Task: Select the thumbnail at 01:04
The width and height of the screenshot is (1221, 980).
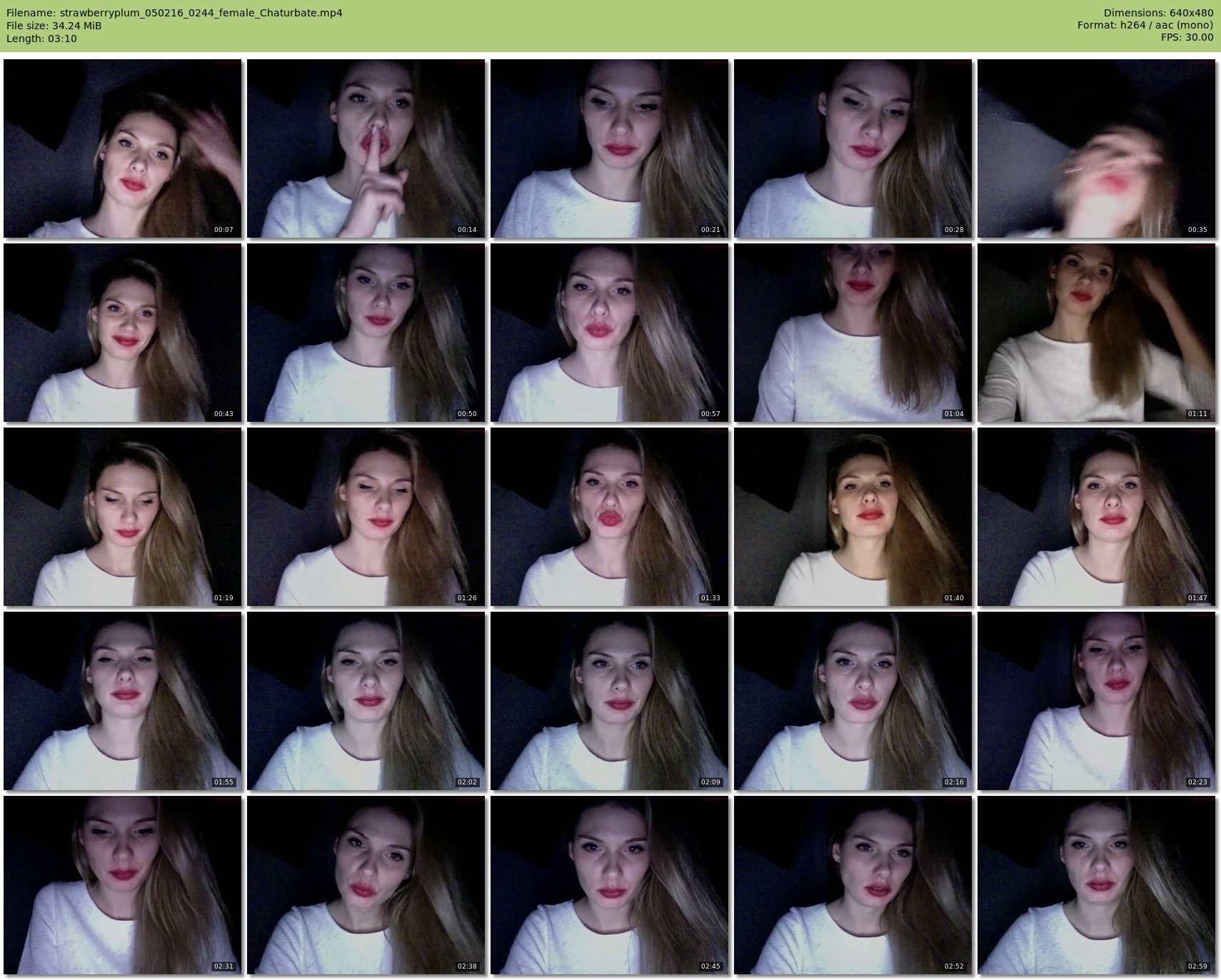Action: (x=853, y=333)
